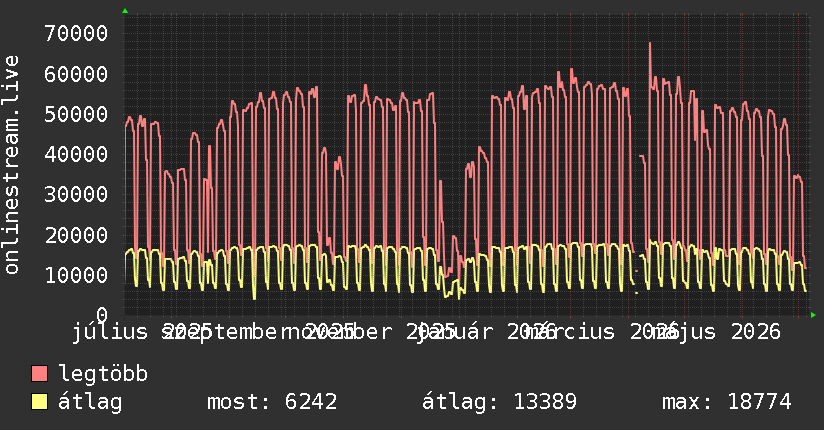824x430 pixels.
Task: Click the átlag legend label
Action: point(90,403)
